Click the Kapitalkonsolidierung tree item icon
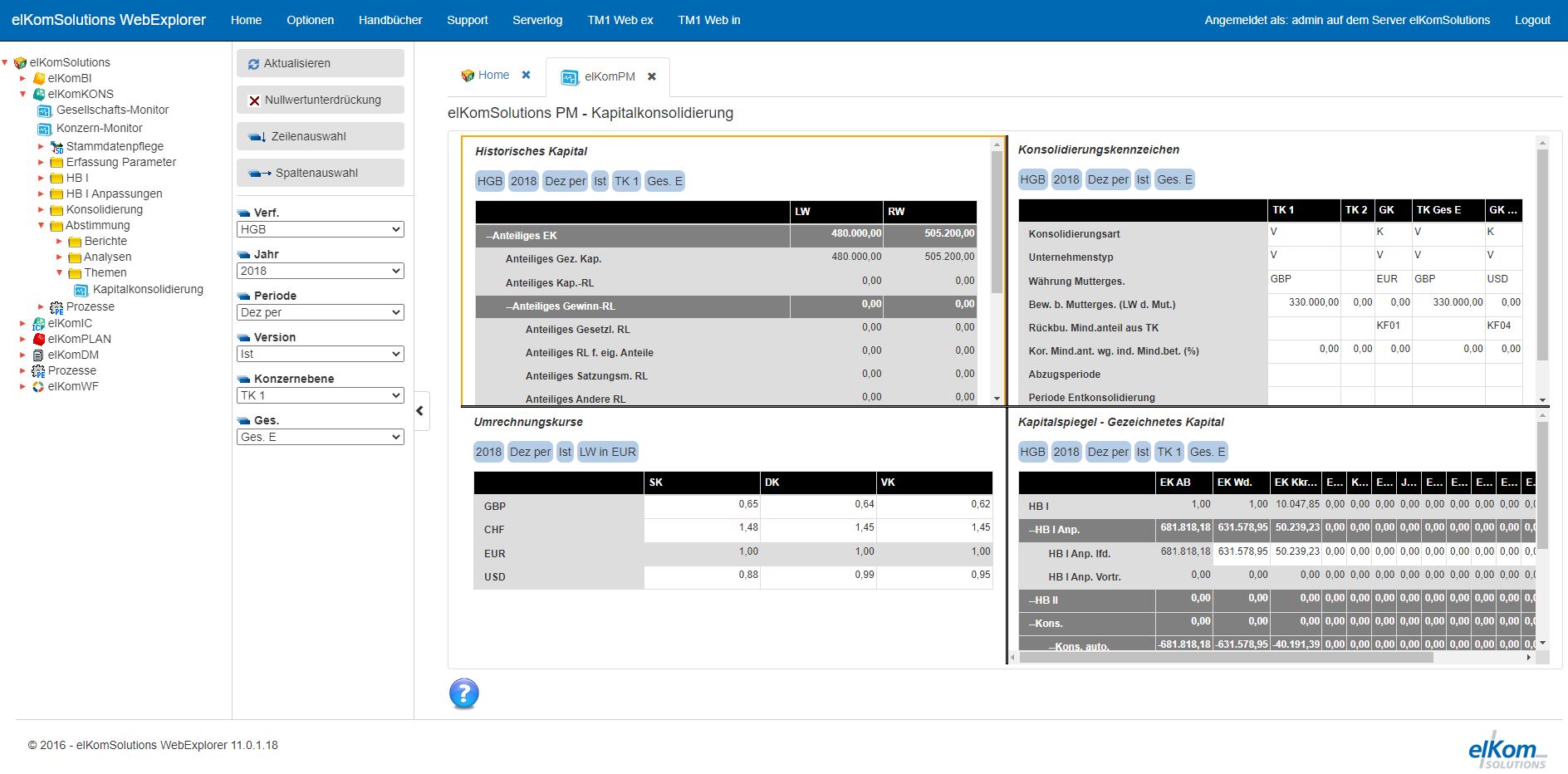 [x=81, y=290]
